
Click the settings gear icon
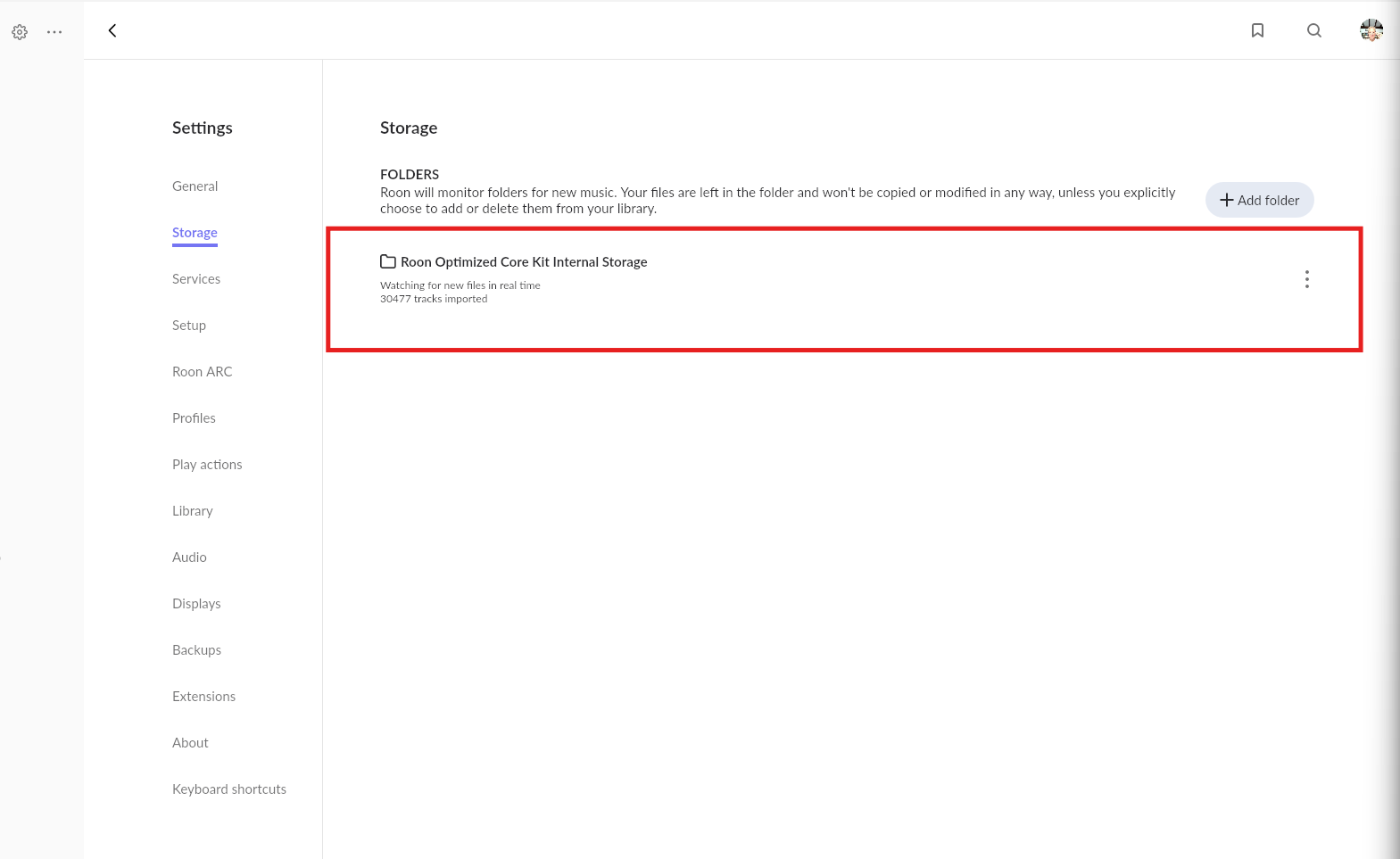(20, 32)
